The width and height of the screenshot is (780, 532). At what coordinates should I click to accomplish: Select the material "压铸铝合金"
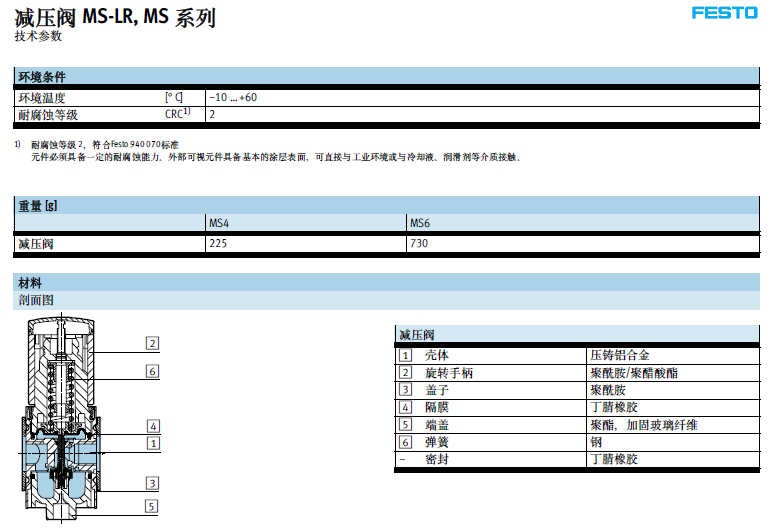[x=620, y=355]
